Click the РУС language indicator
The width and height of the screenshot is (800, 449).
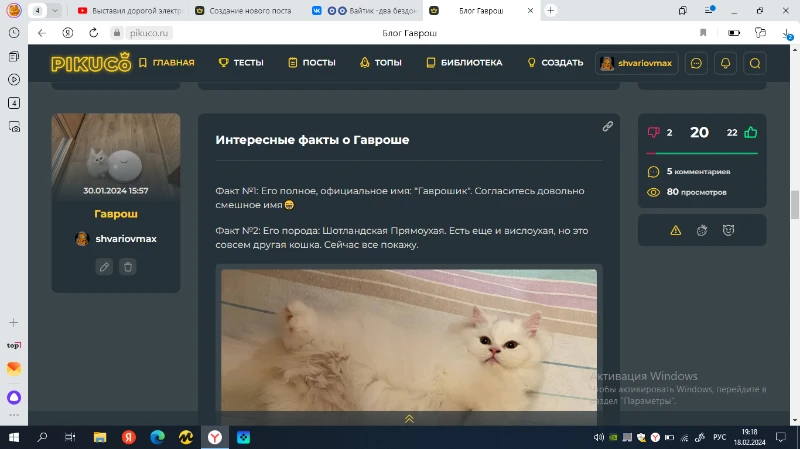719,437
